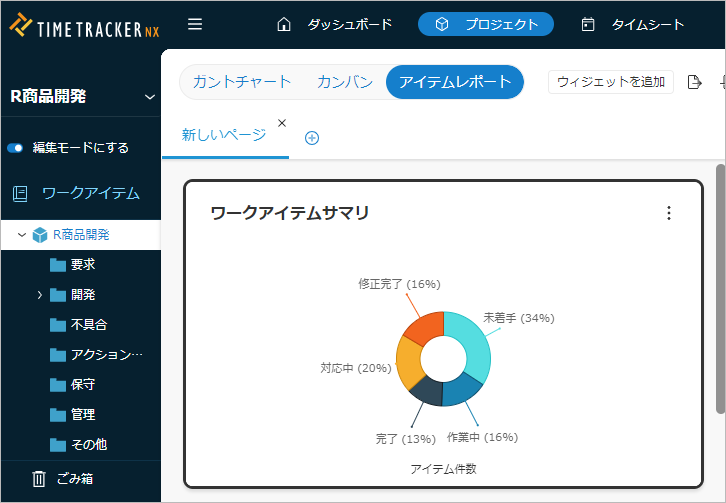Open the タイムシート page
Viewport: 726px width, 503px height.
[x=634, y=24]
